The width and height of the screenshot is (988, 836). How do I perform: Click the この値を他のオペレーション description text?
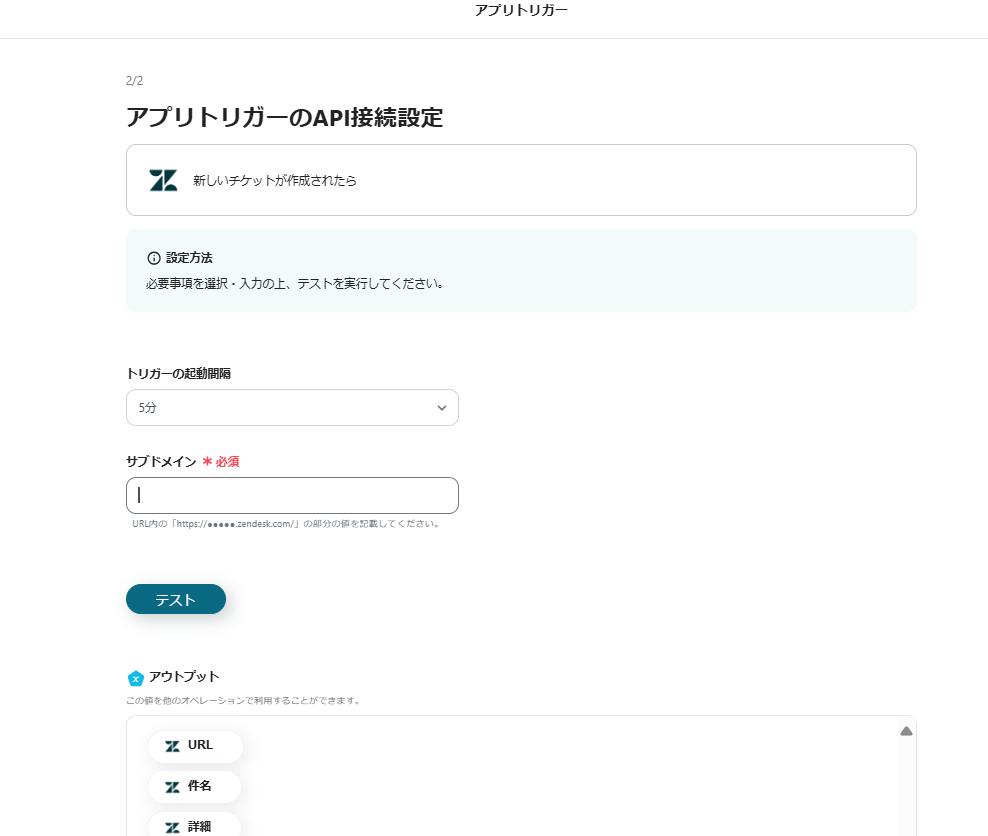tap(243, 701)
